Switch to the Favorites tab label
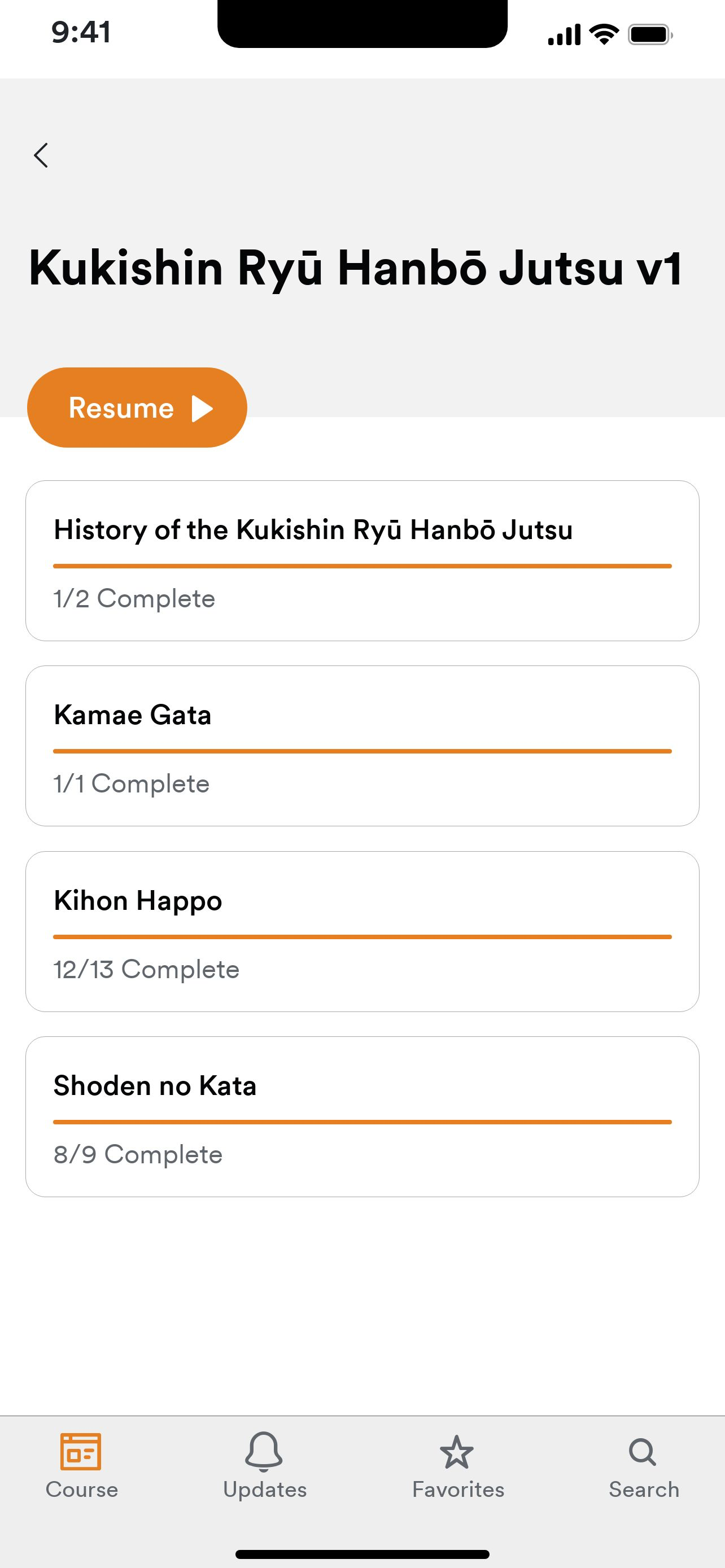The width and height of the screenshot is (725, 1568). 458,1489
